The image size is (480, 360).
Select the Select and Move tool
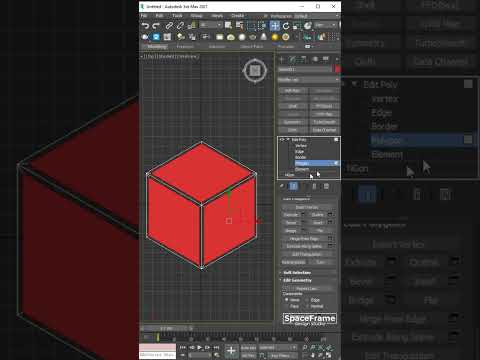click(x=275, y=26)
